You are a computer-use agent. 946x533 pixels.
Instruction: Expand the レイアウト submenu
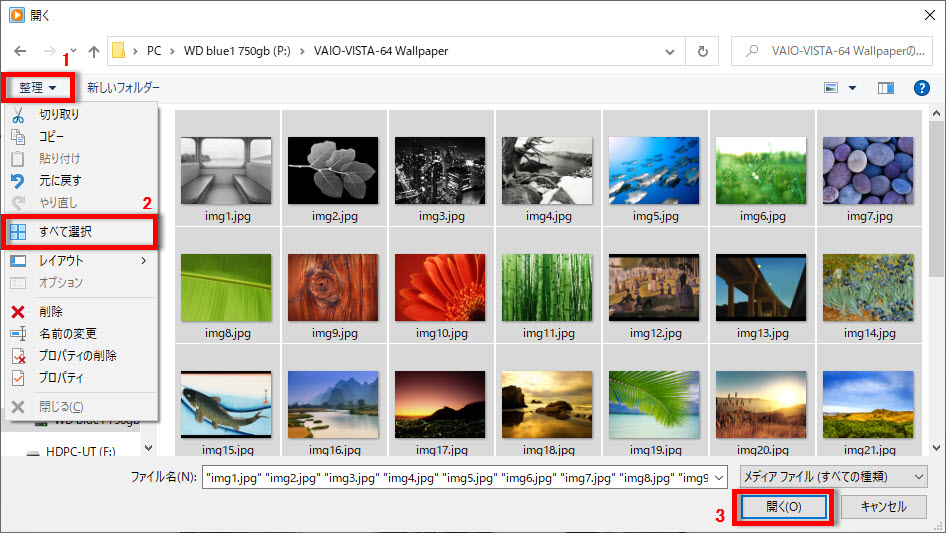click(x=78, y=261)
